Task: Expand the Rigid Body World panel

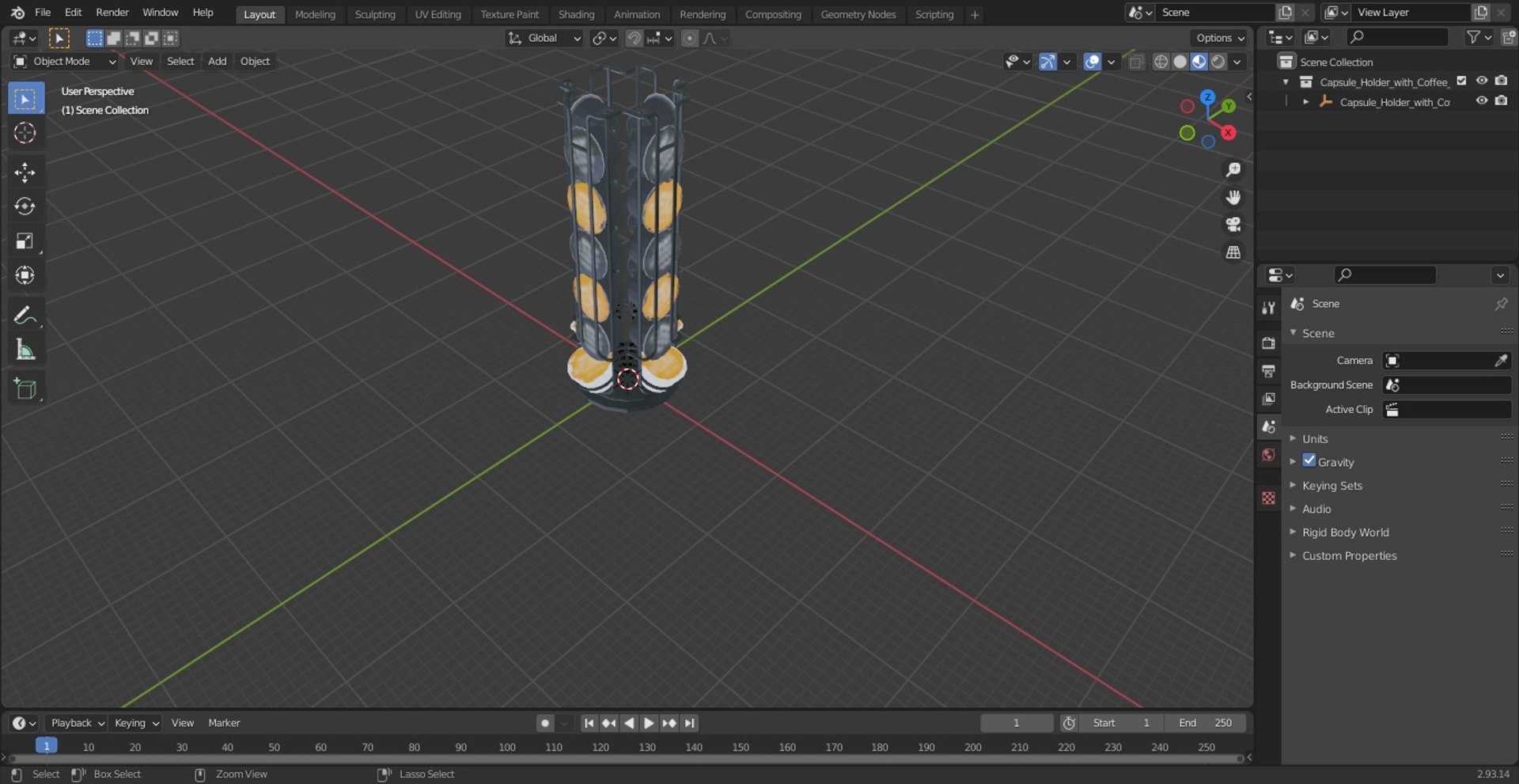Action: click(x=1345, y=532)
